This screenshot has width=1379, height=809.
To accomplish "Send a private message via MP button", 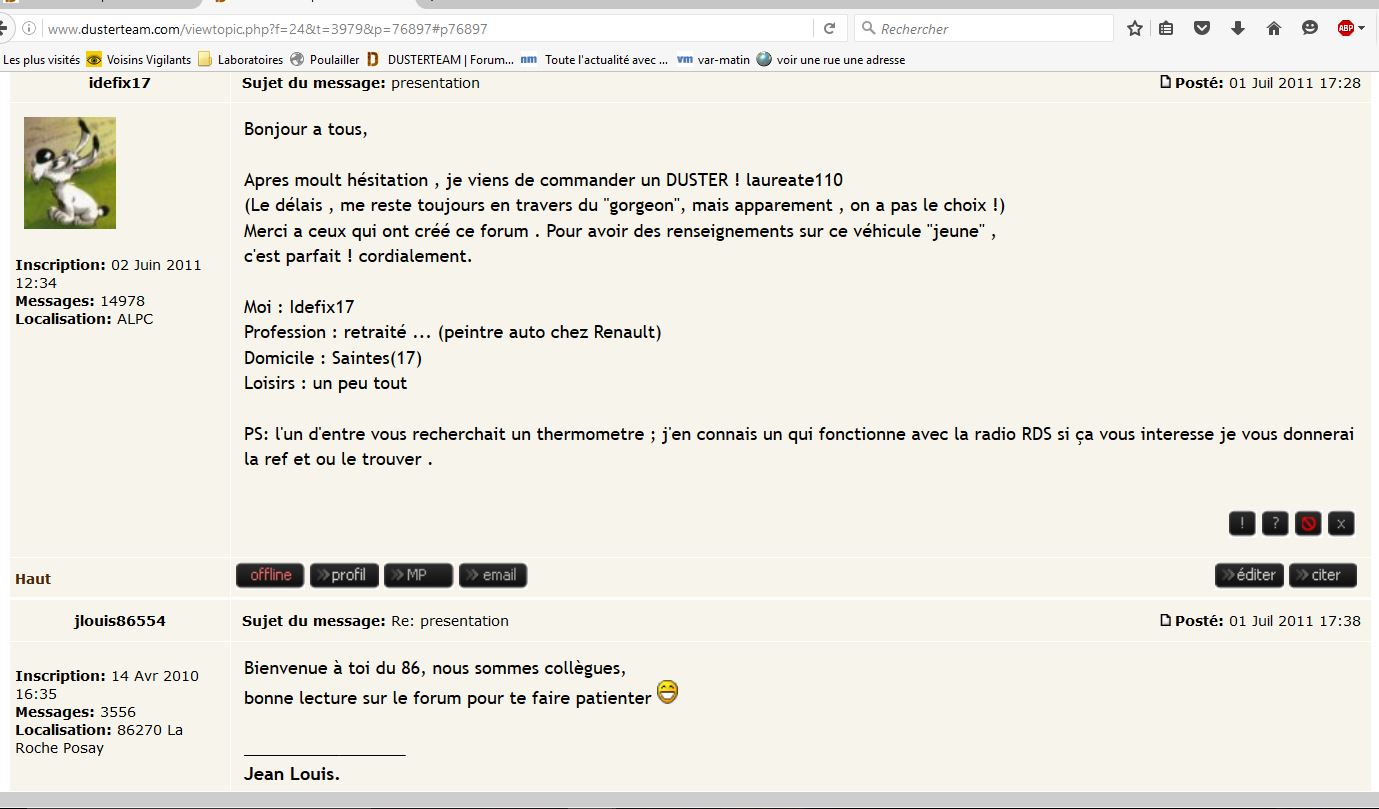I will click(x=418, y=575).
